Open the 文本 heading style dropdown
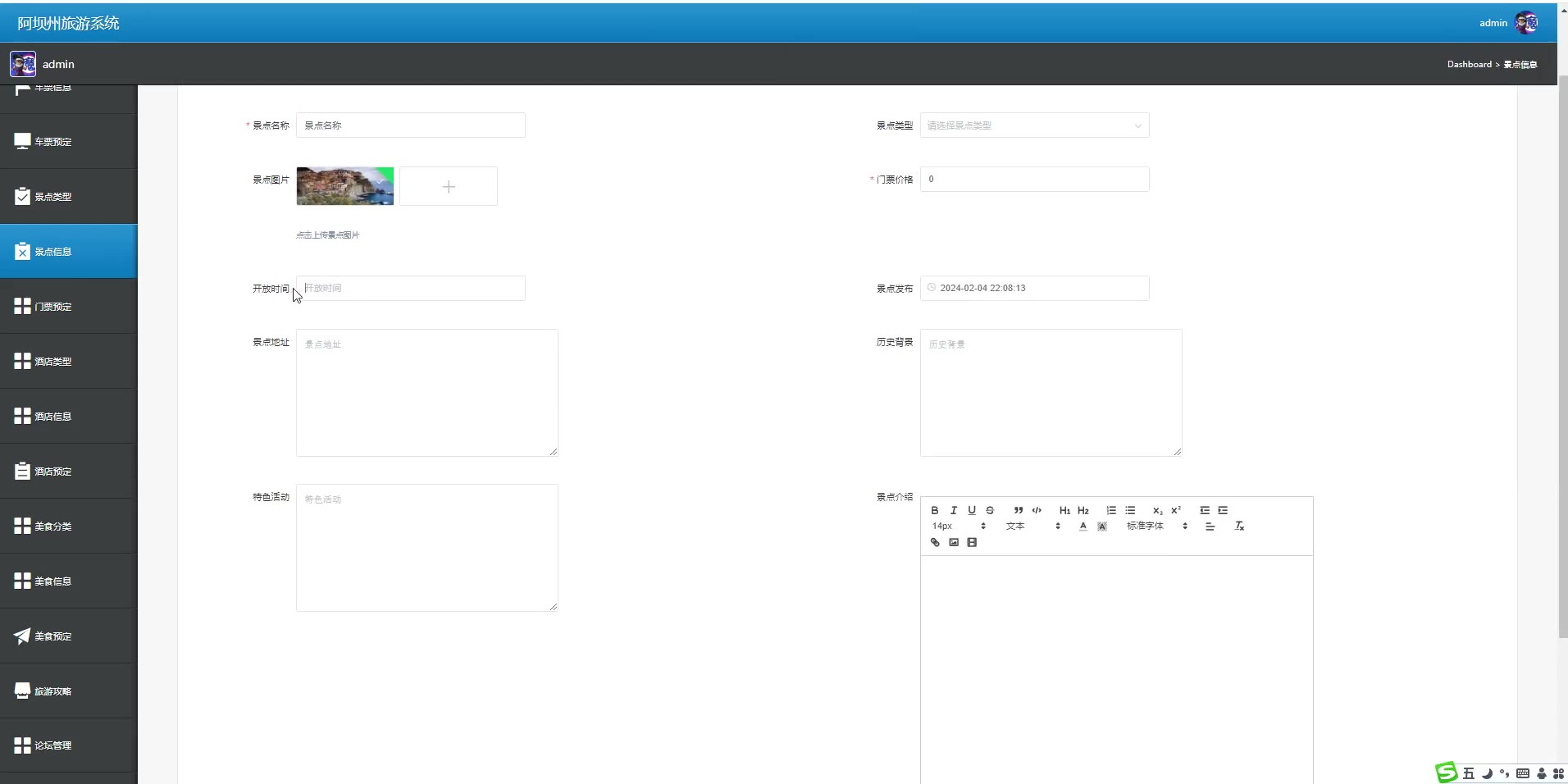The image size is (1568, 784). (1033, 526)
